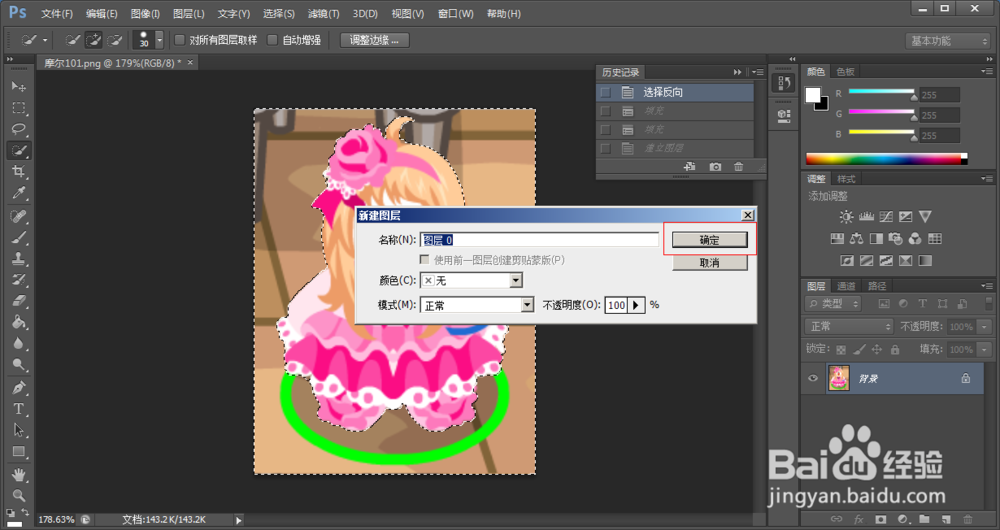
Task: Select the Horizontal Type tool
Action: tap(19, 409)
